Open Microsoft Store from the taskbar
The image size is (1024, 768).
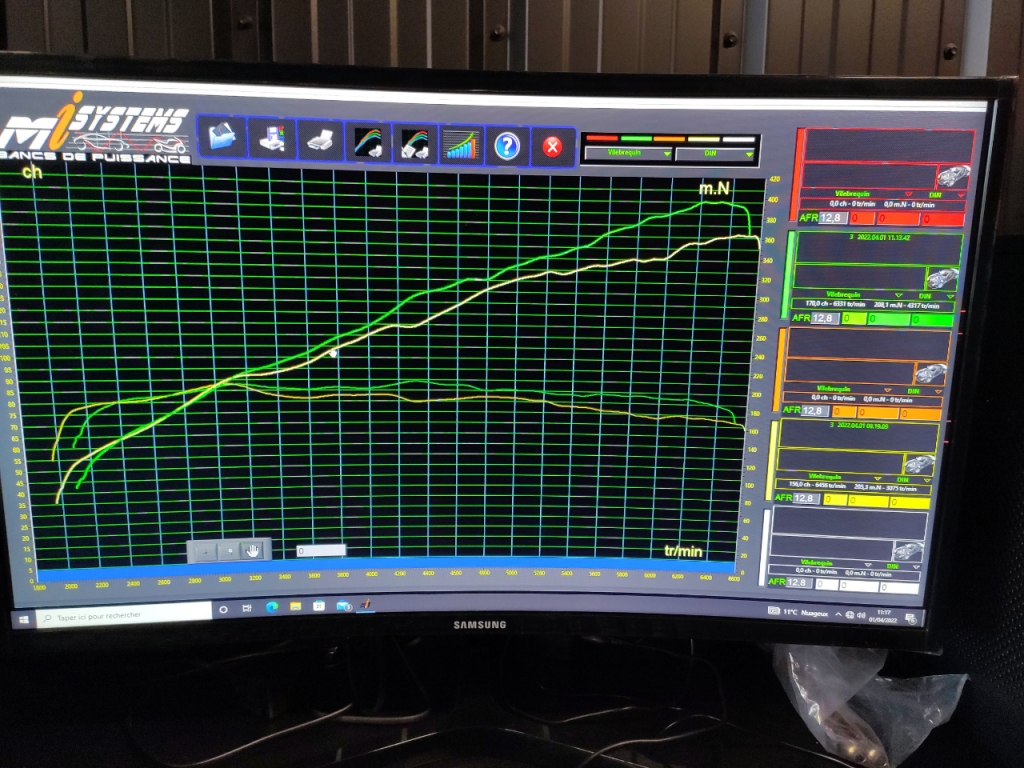[319, 605]
